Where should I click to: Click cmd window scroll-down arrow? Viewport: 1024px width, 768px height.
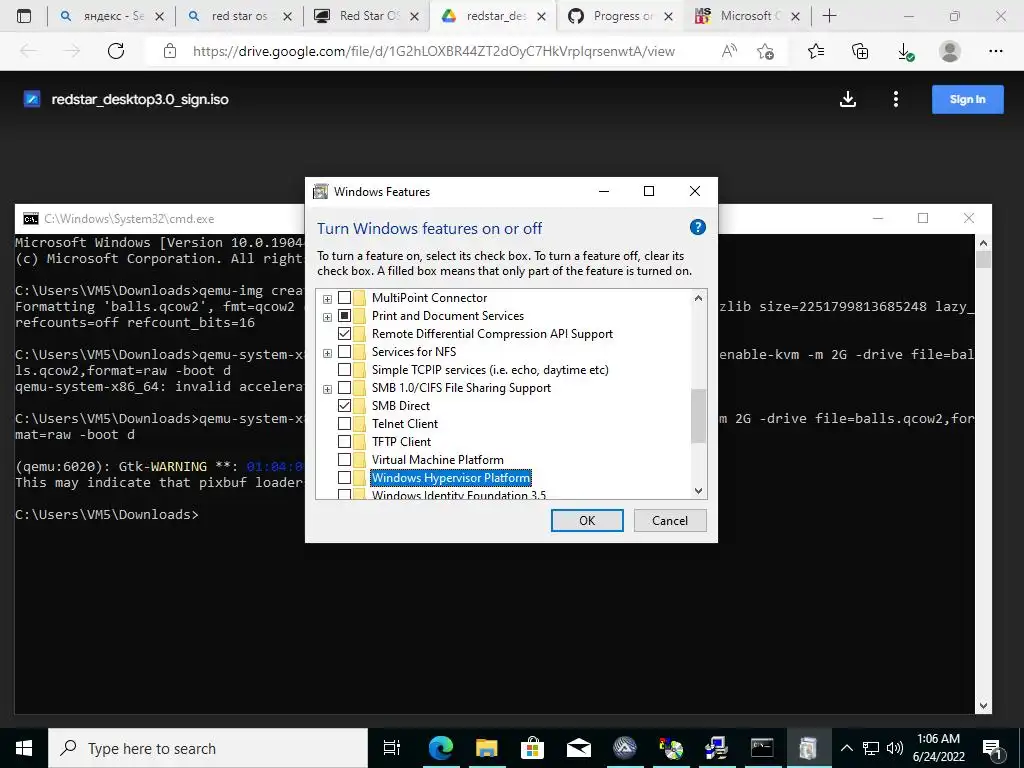tap(984, 705)
